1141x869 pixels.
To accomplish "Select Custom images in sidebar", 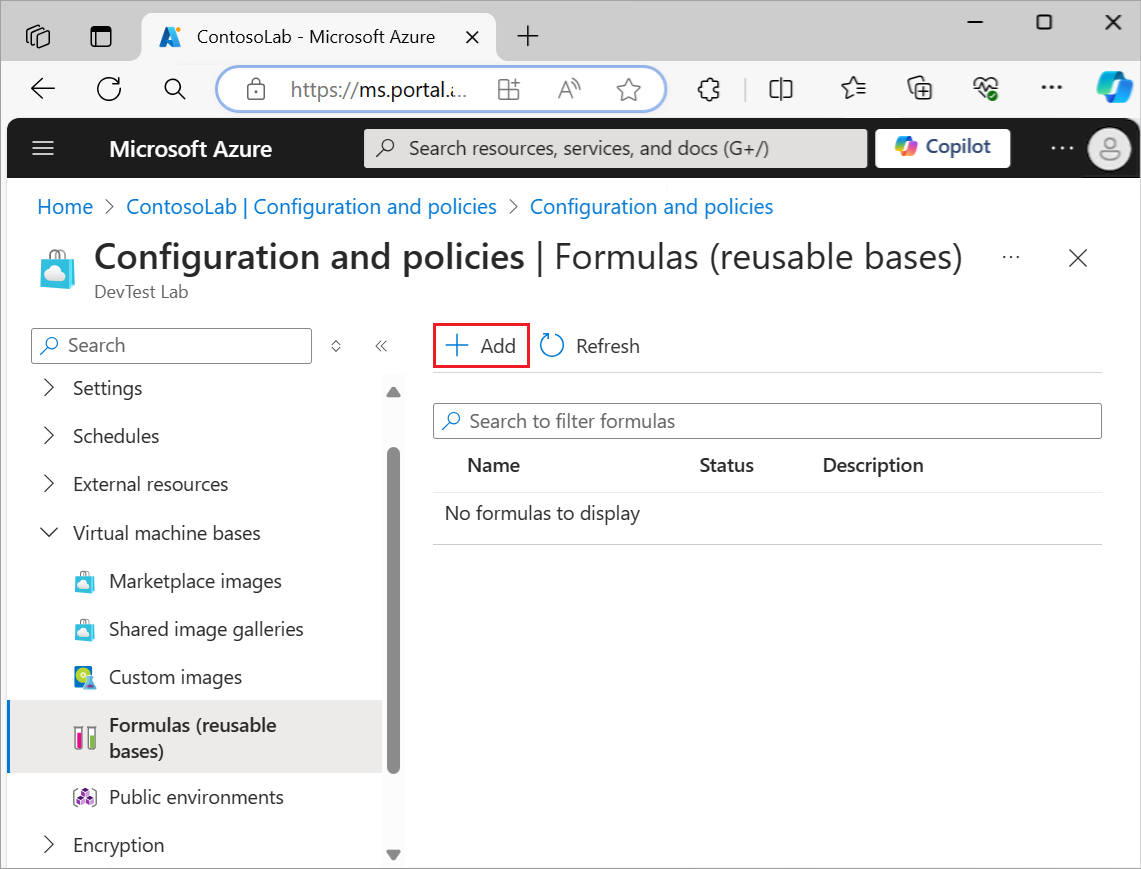I will point(175,678).
